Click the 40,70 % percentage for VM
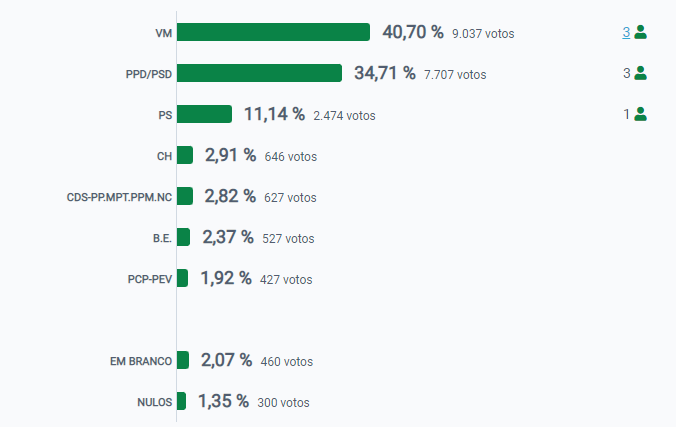This screenshot has width=676, height=427. (x=412, y=33)
